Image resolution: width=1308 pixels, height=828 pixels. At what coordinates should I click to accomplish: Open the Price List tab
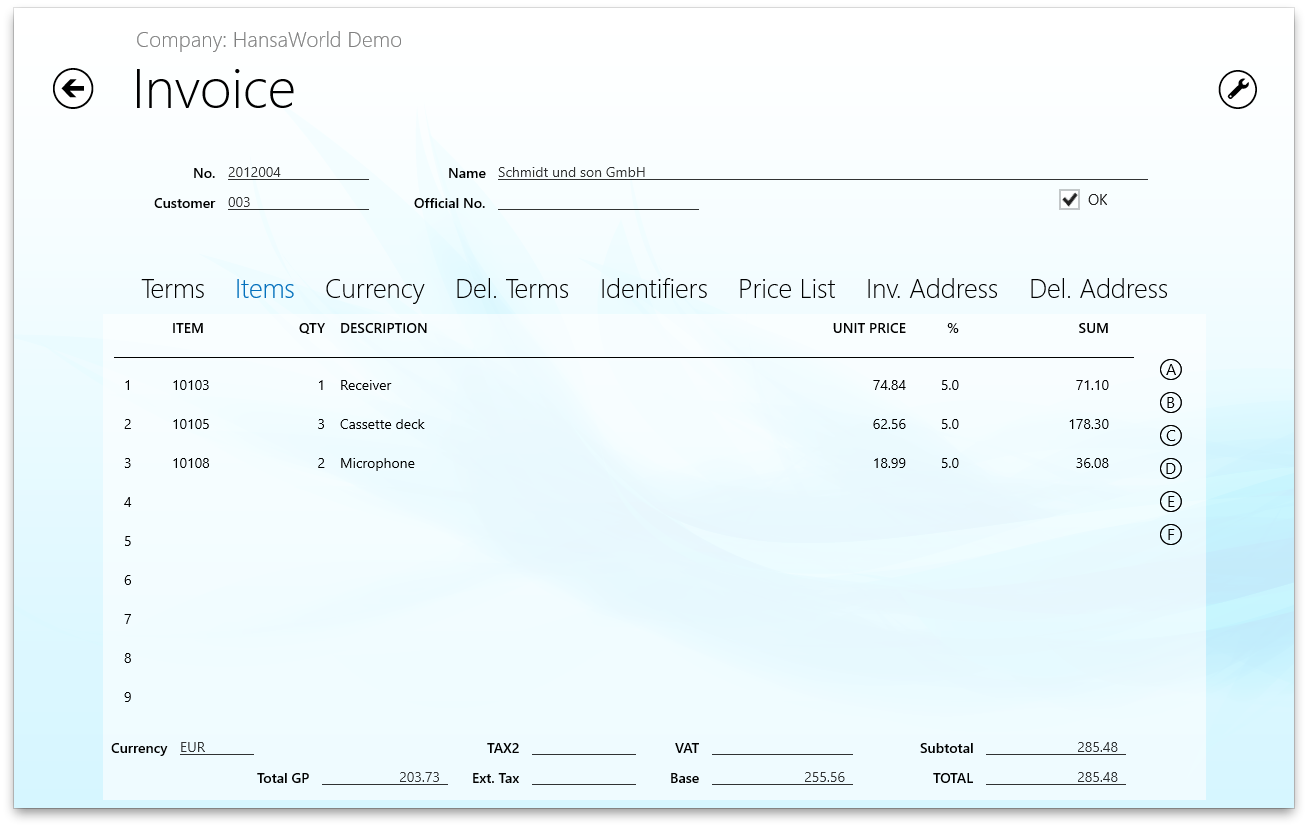(x=786, y=289)
